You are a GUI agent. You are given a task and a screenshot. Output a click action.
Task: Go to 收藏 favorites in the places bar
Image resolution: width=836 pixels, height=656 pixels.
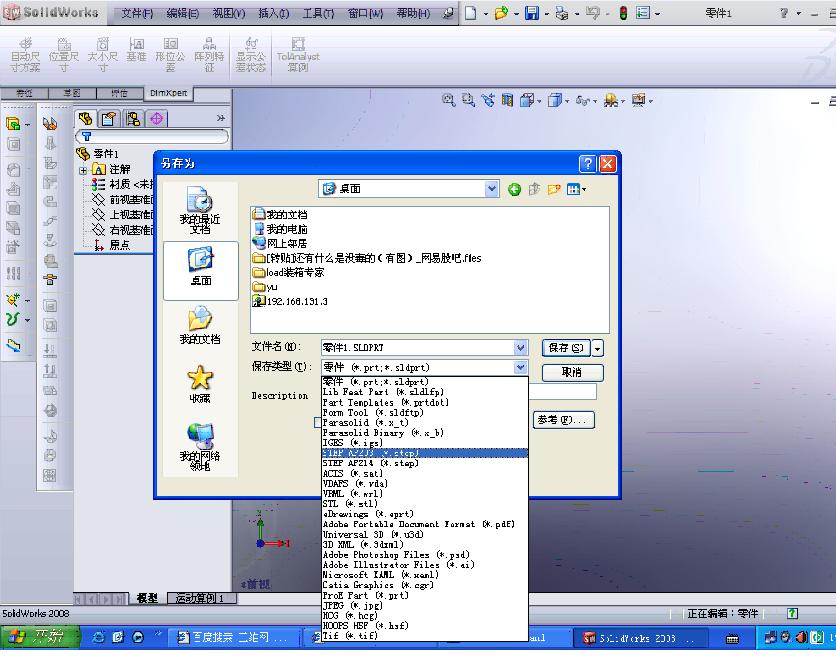click(x=200, y=384)
